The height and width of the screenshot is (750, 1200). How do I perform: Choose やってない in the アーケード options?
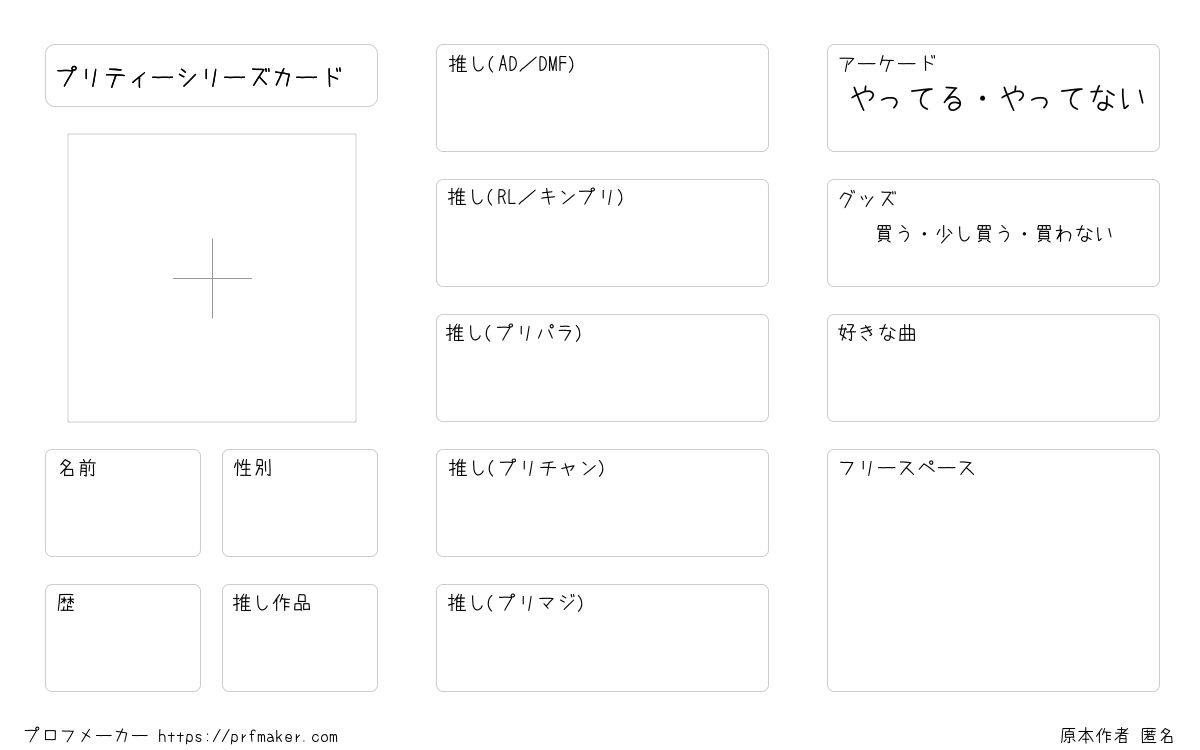1073,98
